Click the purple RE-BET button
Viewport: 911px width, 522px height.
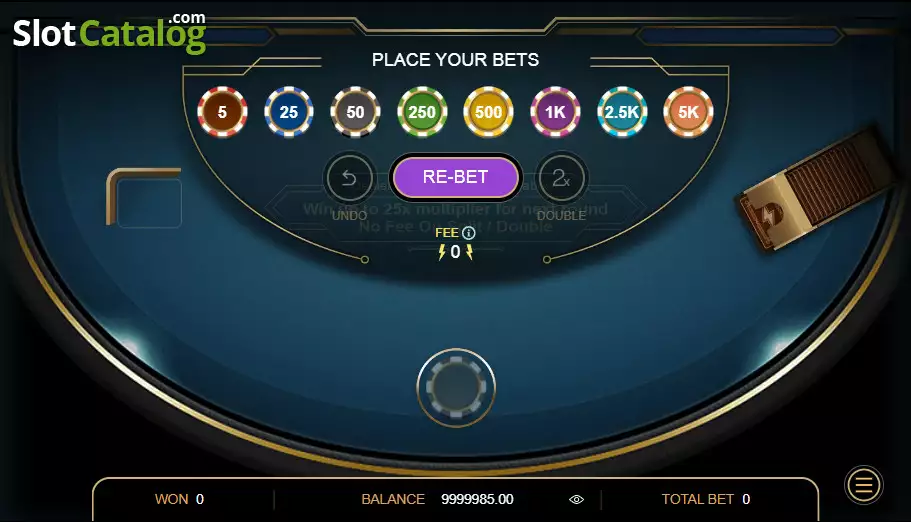click(456, 177)
